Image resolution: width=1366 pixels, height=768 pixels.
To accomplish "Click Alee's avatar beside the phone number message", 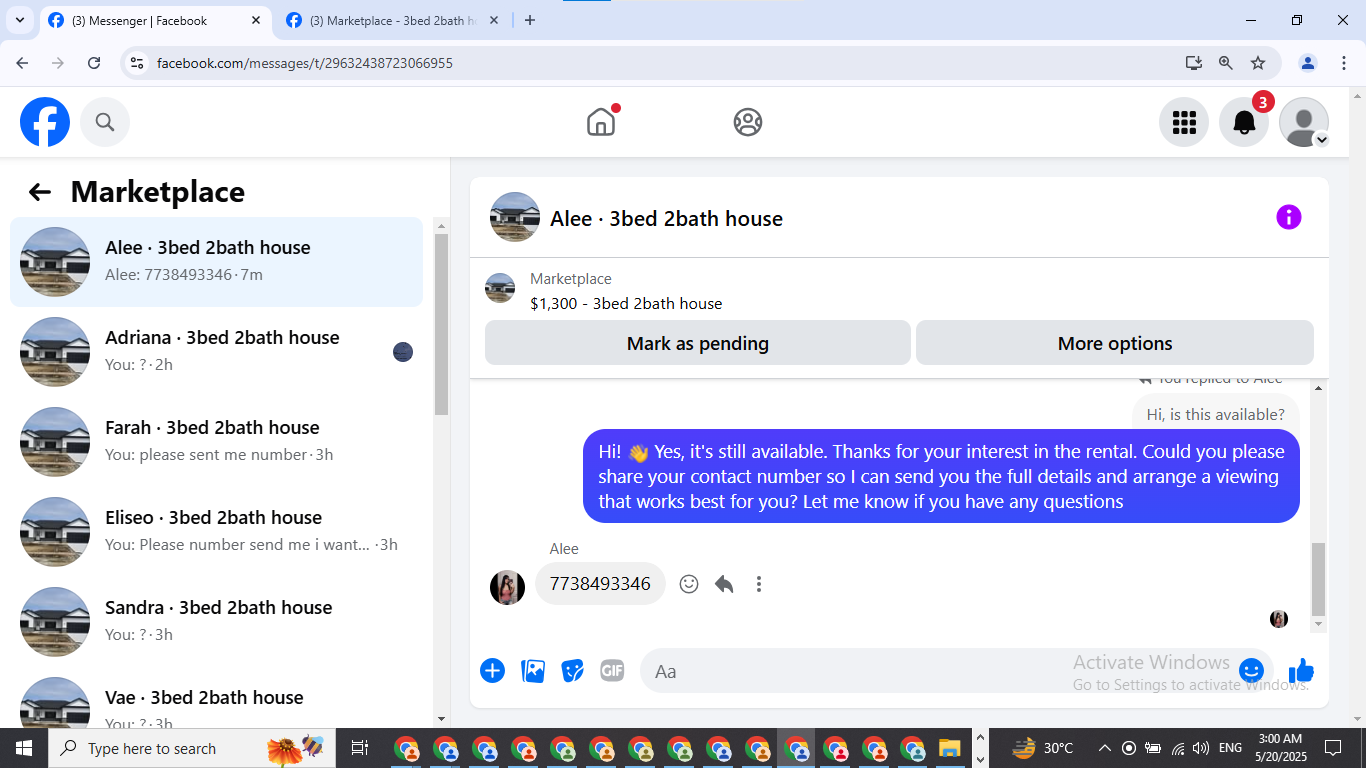I will [x=507, y=587].
